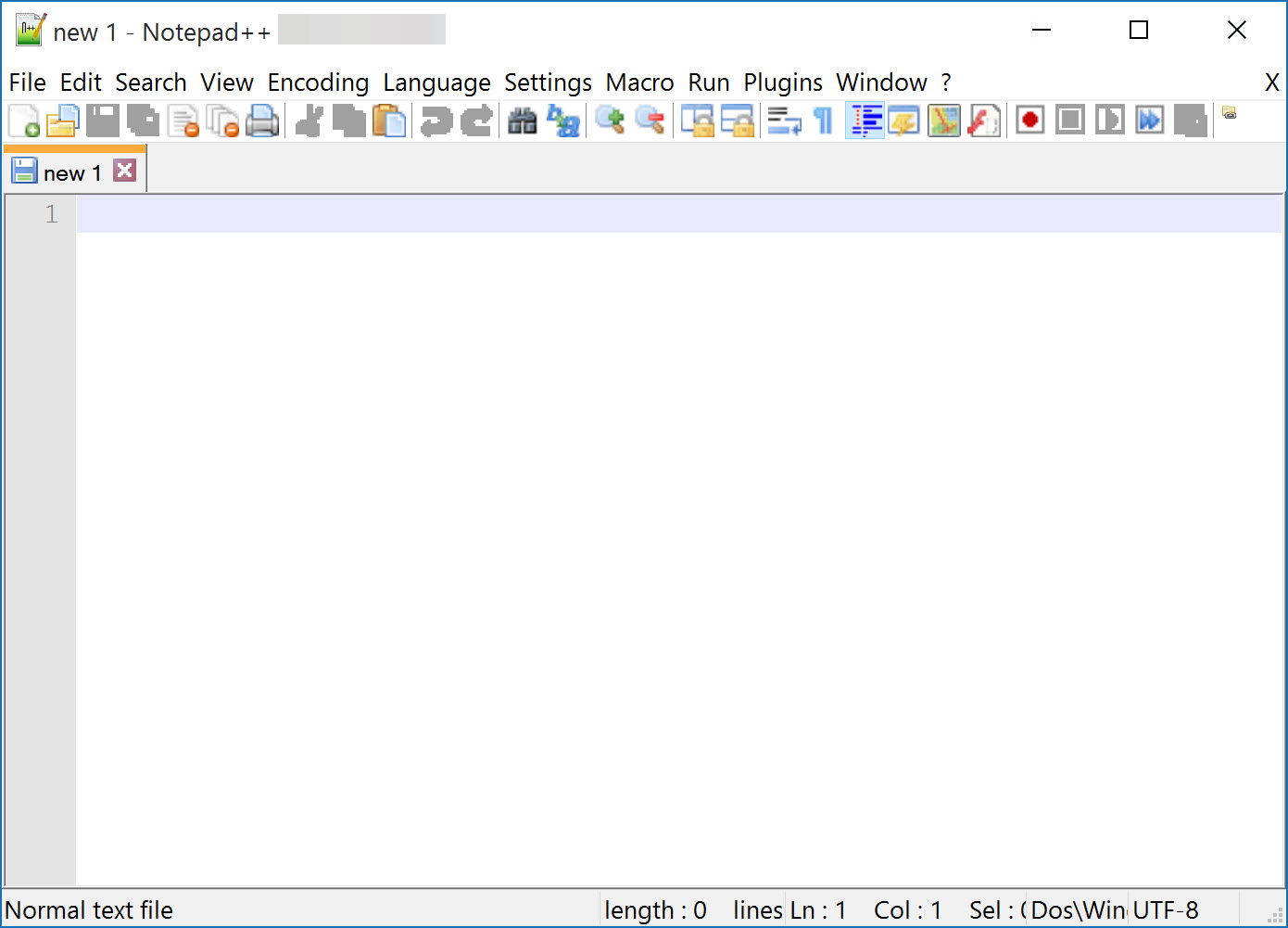Click 'Col : 1' in the status bar

(x=907, y=910)
